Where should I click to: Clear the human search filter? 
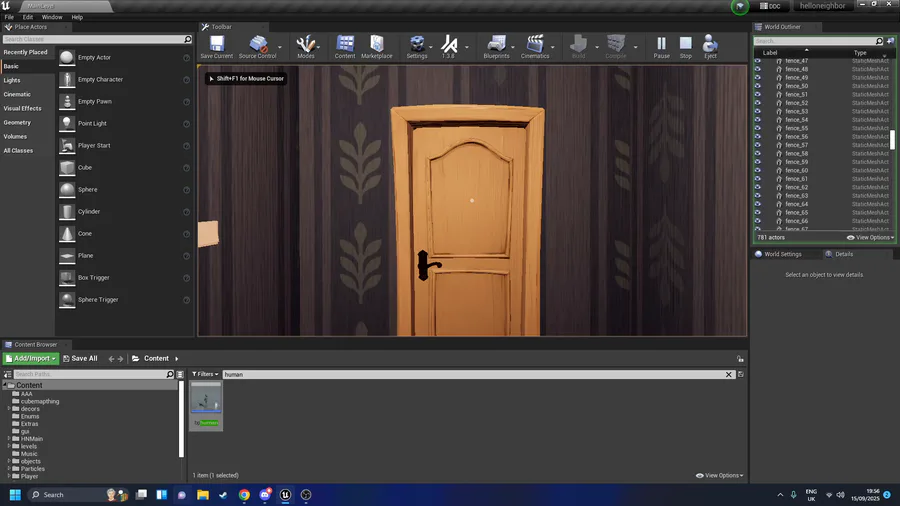(x=728, y=375)
